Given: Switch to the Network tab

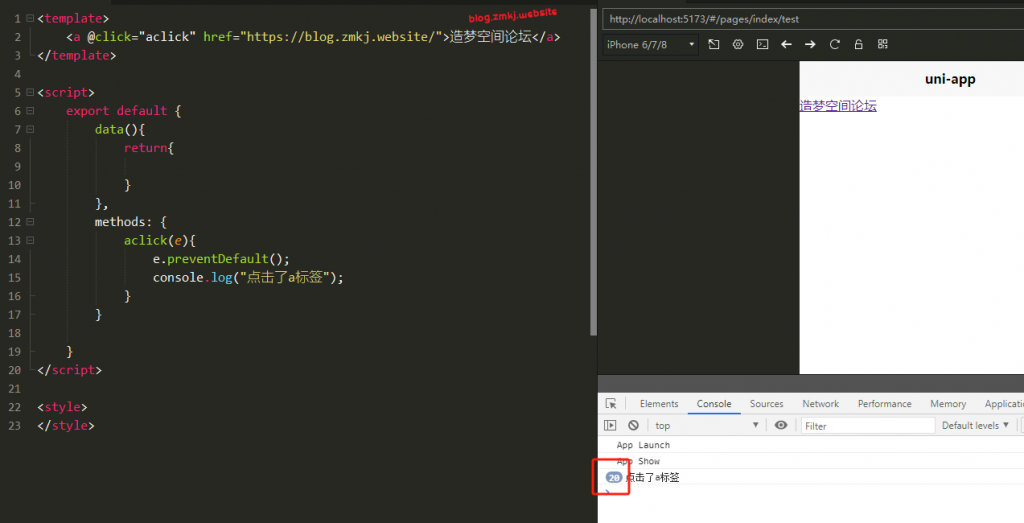Looking at the screenshot, I should 820,404.
